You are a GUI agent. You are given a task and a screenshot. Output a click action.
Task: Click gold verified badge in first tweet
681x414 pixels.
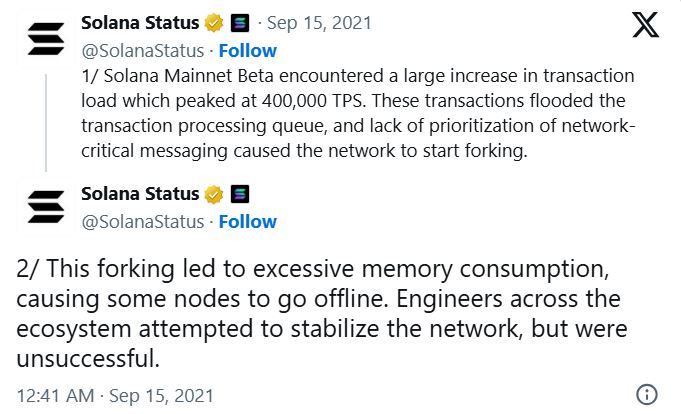(x=214, y=23)
